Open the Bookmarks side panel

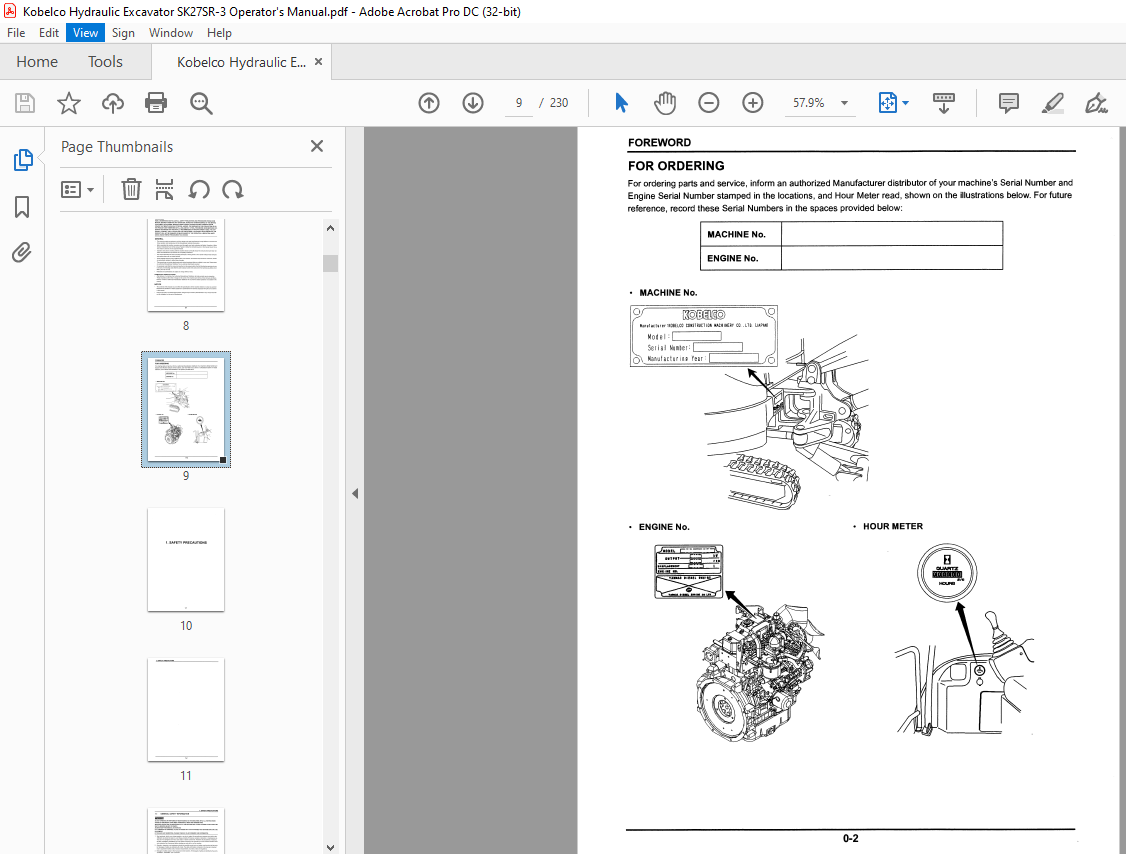22,207
